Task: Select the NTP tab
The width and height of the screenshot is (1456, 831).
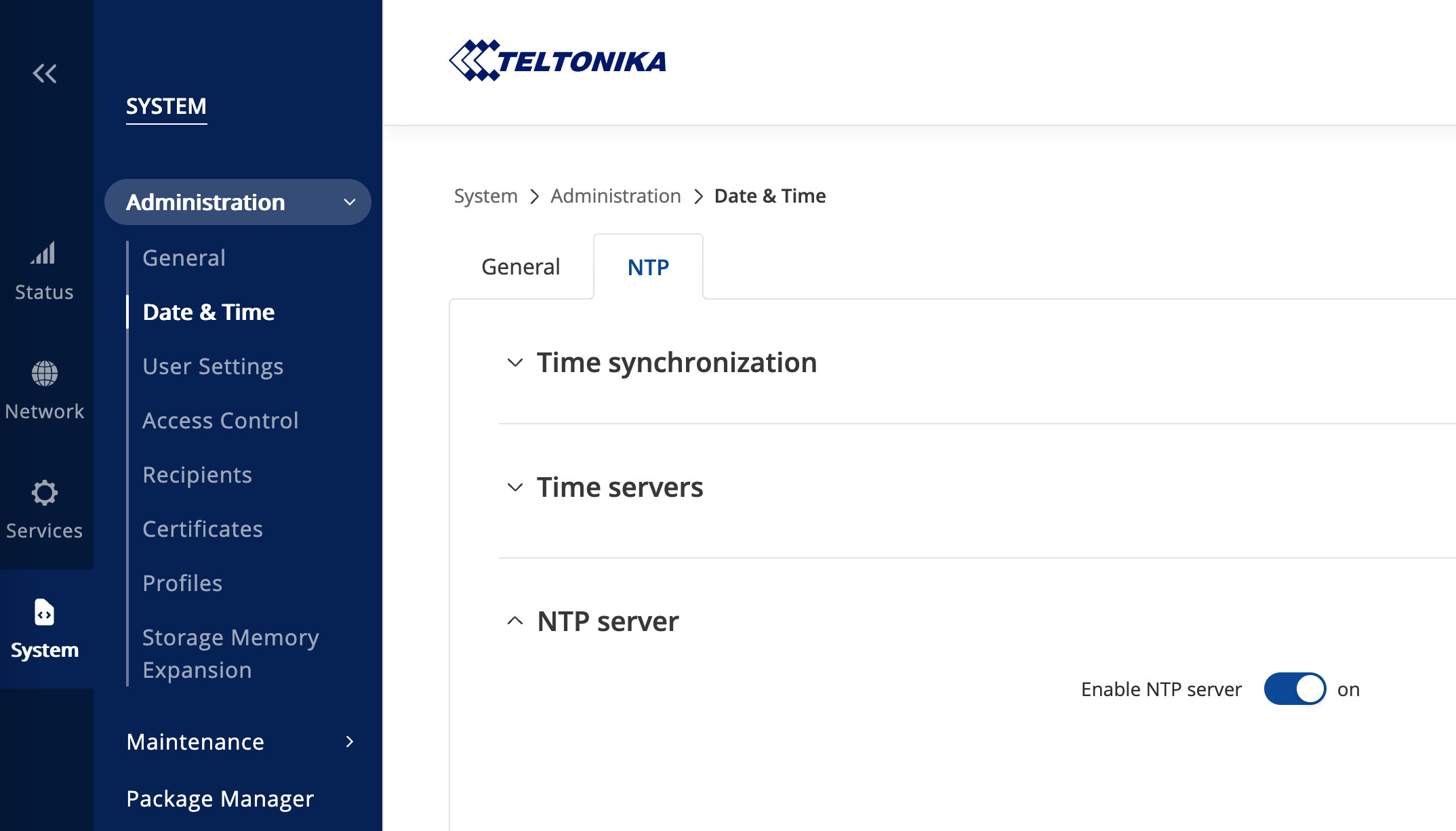Action: 648,267
